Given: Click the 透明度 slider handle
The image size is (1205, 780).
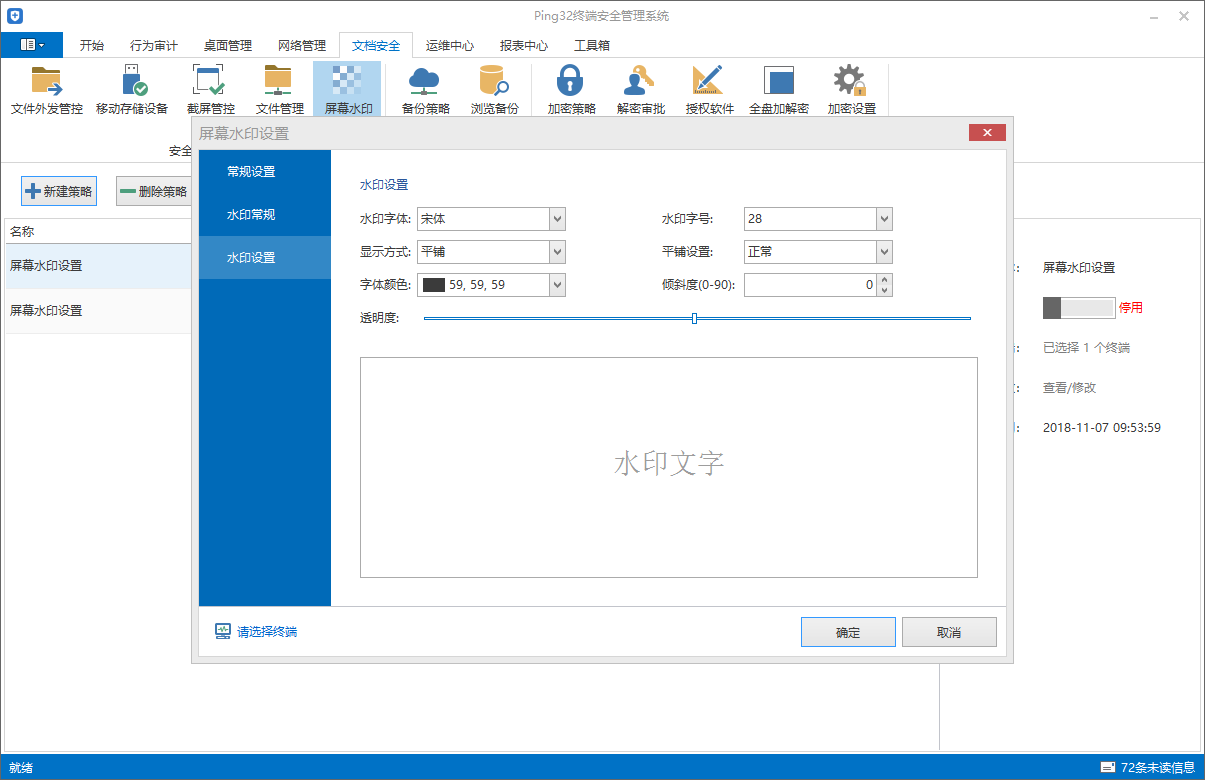Looking at the screenshot, I should 694,318.
